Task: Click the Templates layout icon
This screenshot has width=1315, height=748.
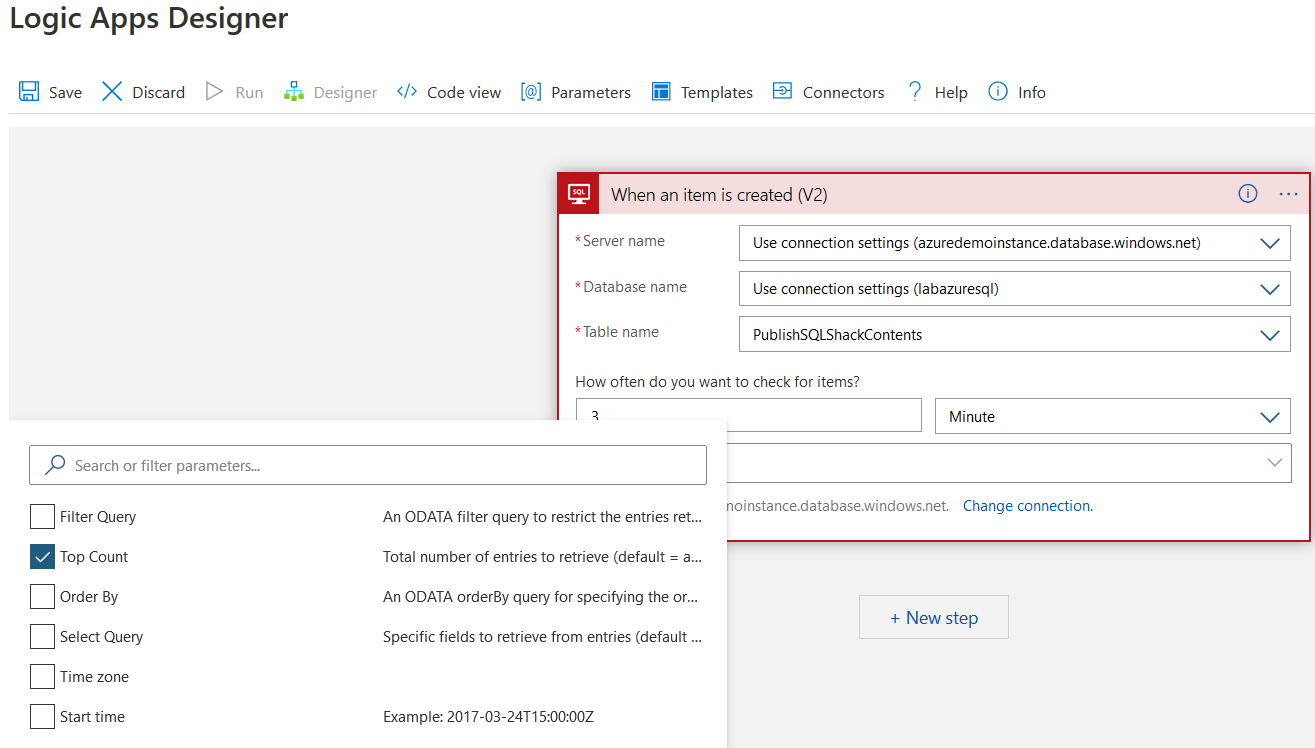Action: (661, 92)
